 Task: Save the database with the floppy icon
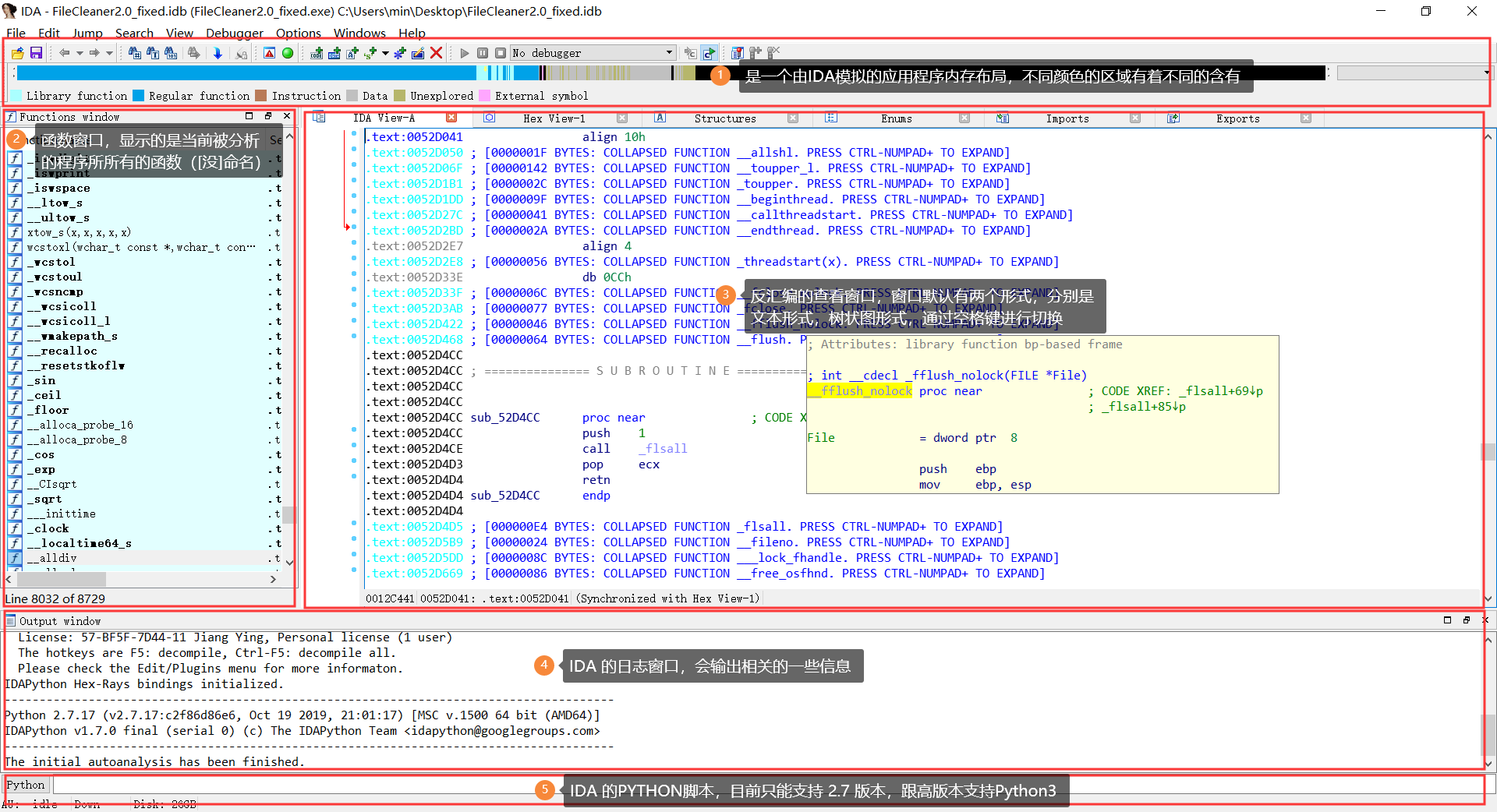(36, 53)
